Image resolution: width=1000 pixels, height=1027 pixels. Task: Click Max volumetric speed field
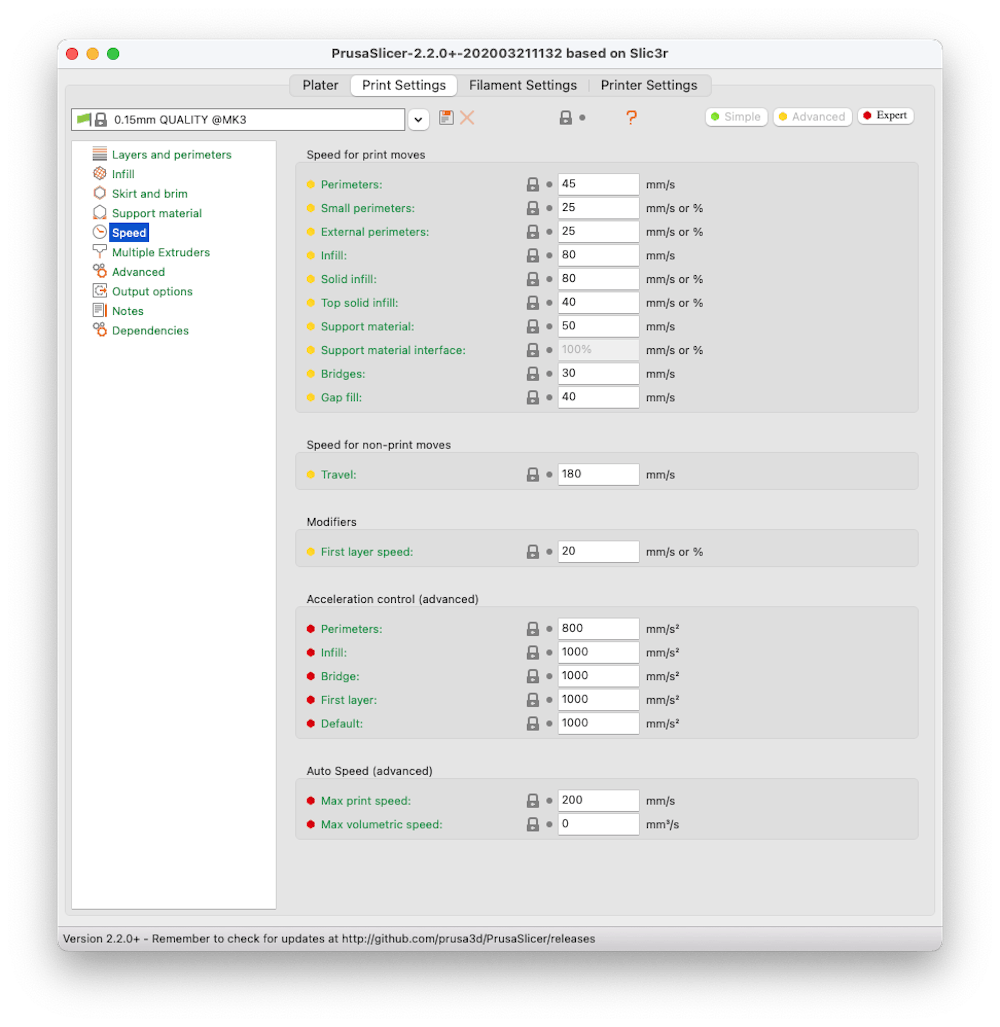[x=598, y=824]
